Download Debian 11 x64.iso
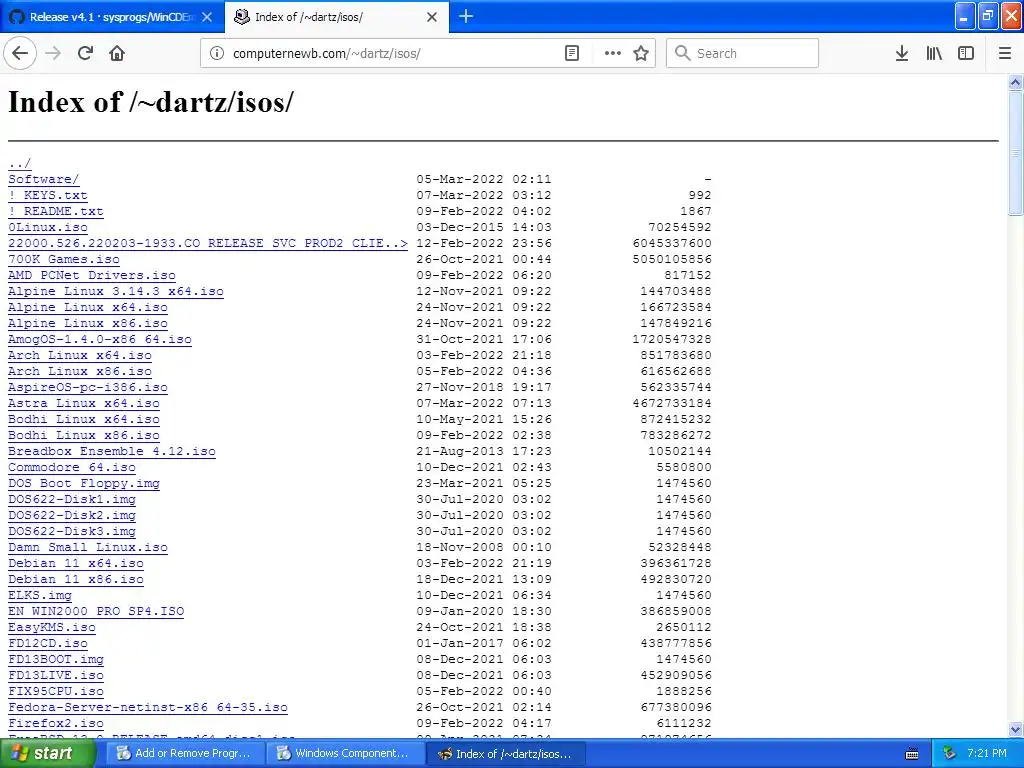1024x768 pixels. (x=76, y=563)
